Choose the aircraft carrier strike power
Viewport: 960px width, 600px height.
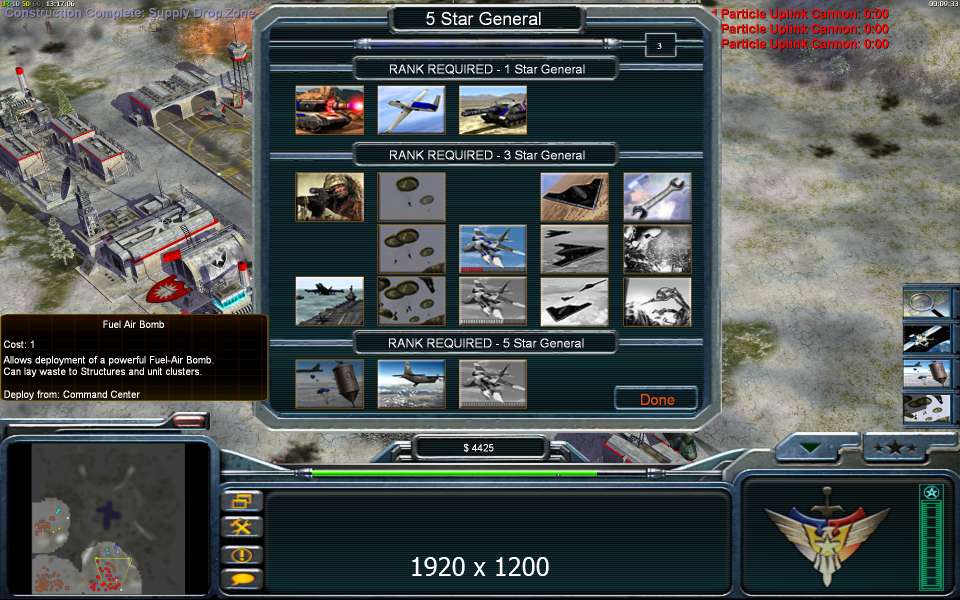pyautogui.click(x=329, y=301)
